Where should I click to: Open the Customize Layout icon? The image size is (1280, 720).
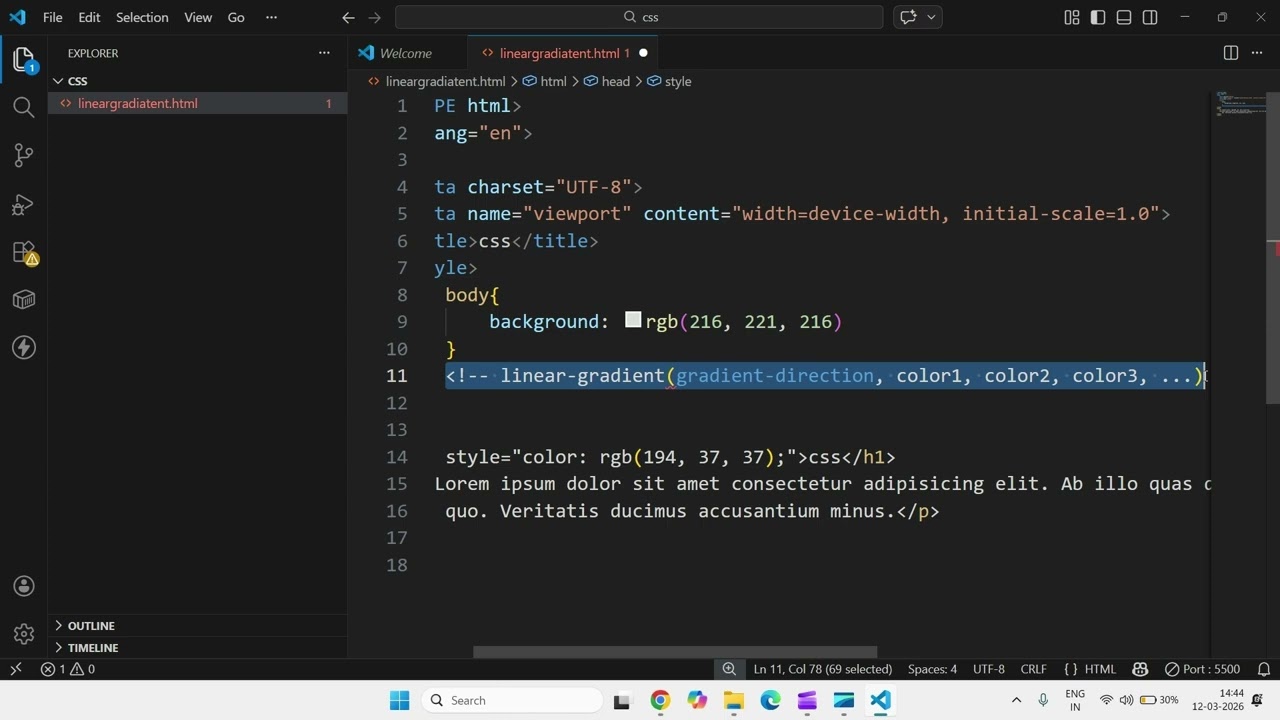click(x=1072, y=17)
